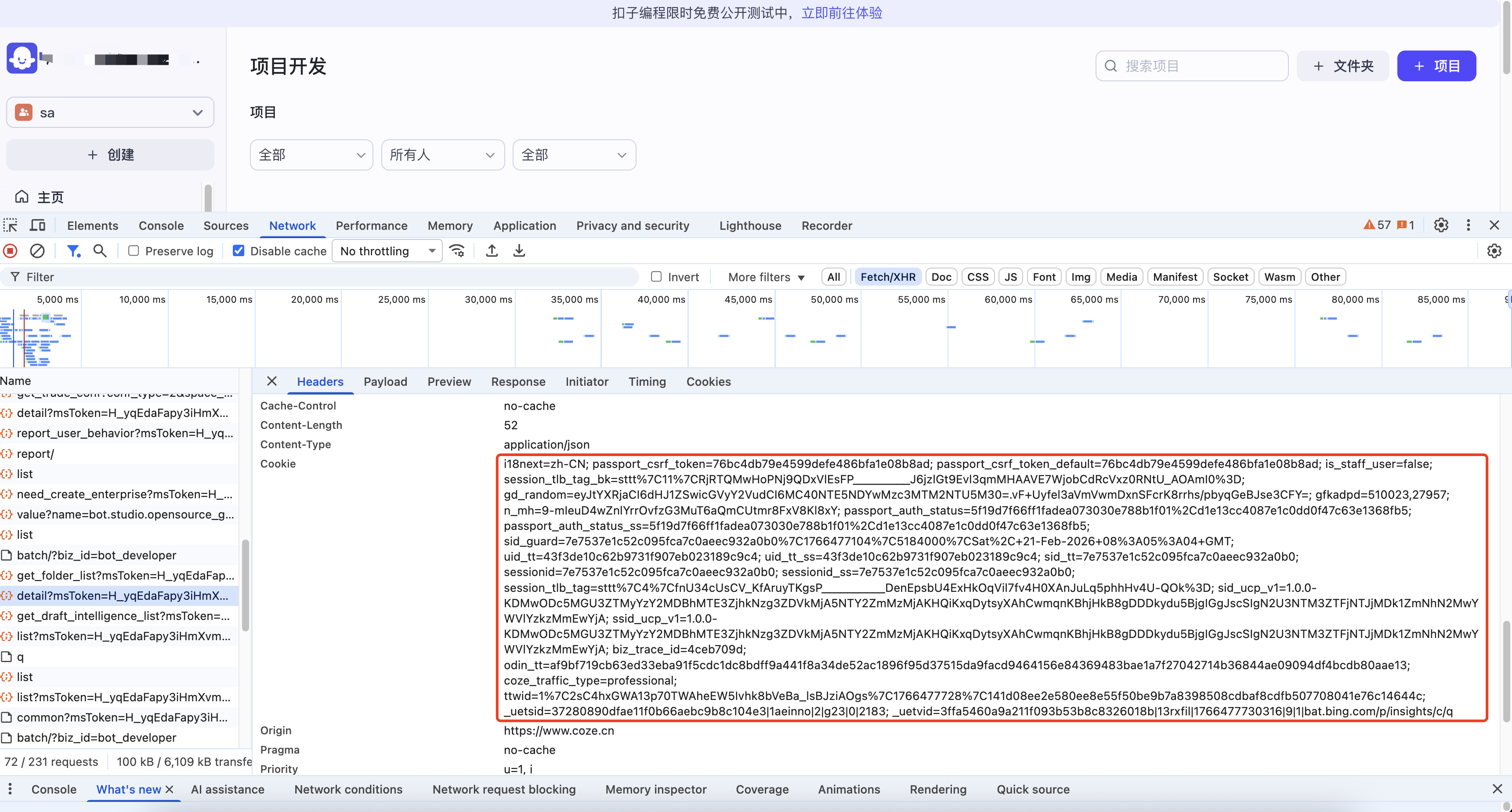This screenshot has width=1512, height=812.
Task: Uncheck the Disable cache checkbox
Action: point(238,251)
